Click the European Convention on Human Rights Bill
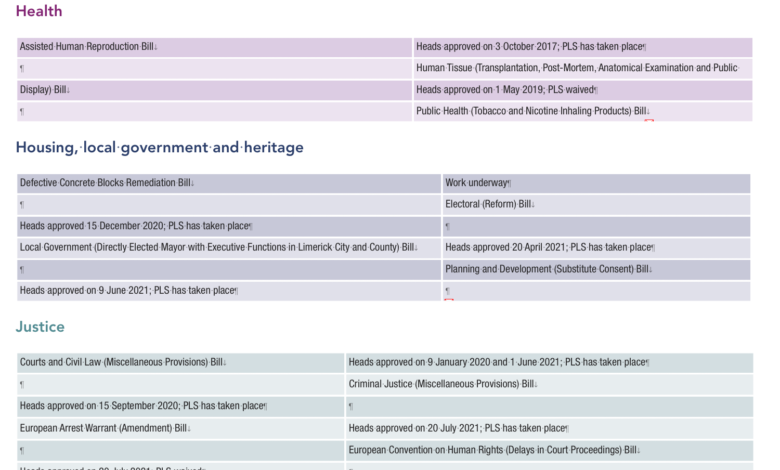780x470 pixels. (491, 449)
